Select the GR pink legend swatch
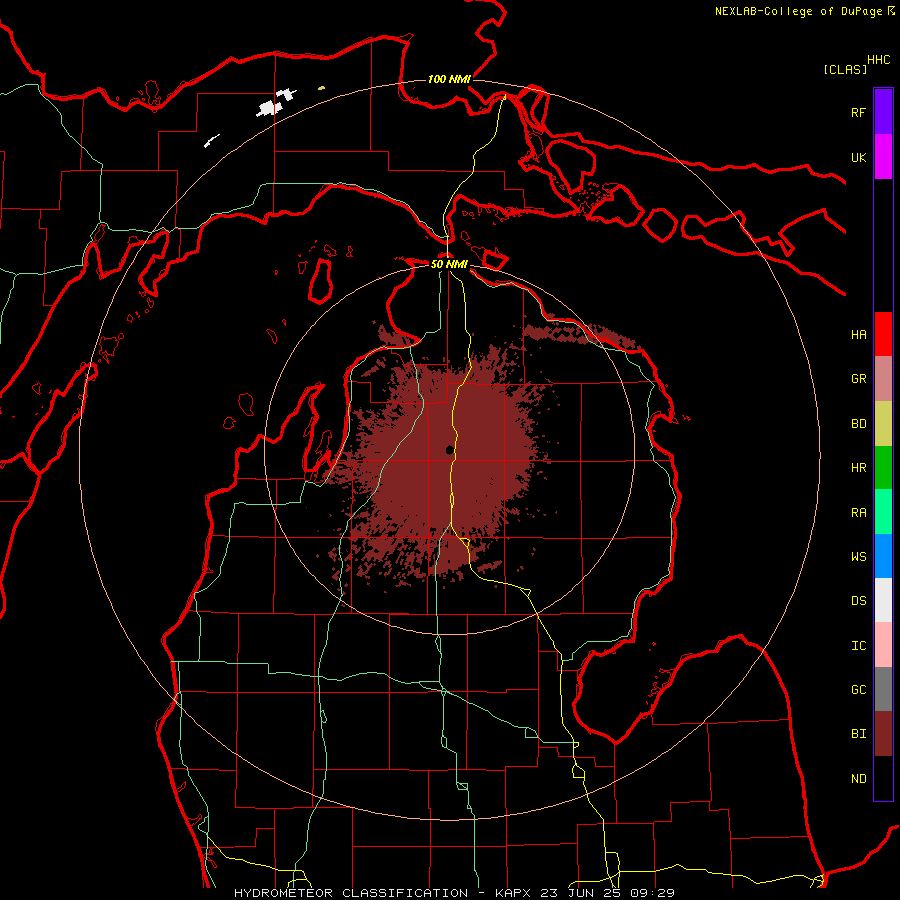The width and height of the screenshot is (900, 900). pos(883,379)
